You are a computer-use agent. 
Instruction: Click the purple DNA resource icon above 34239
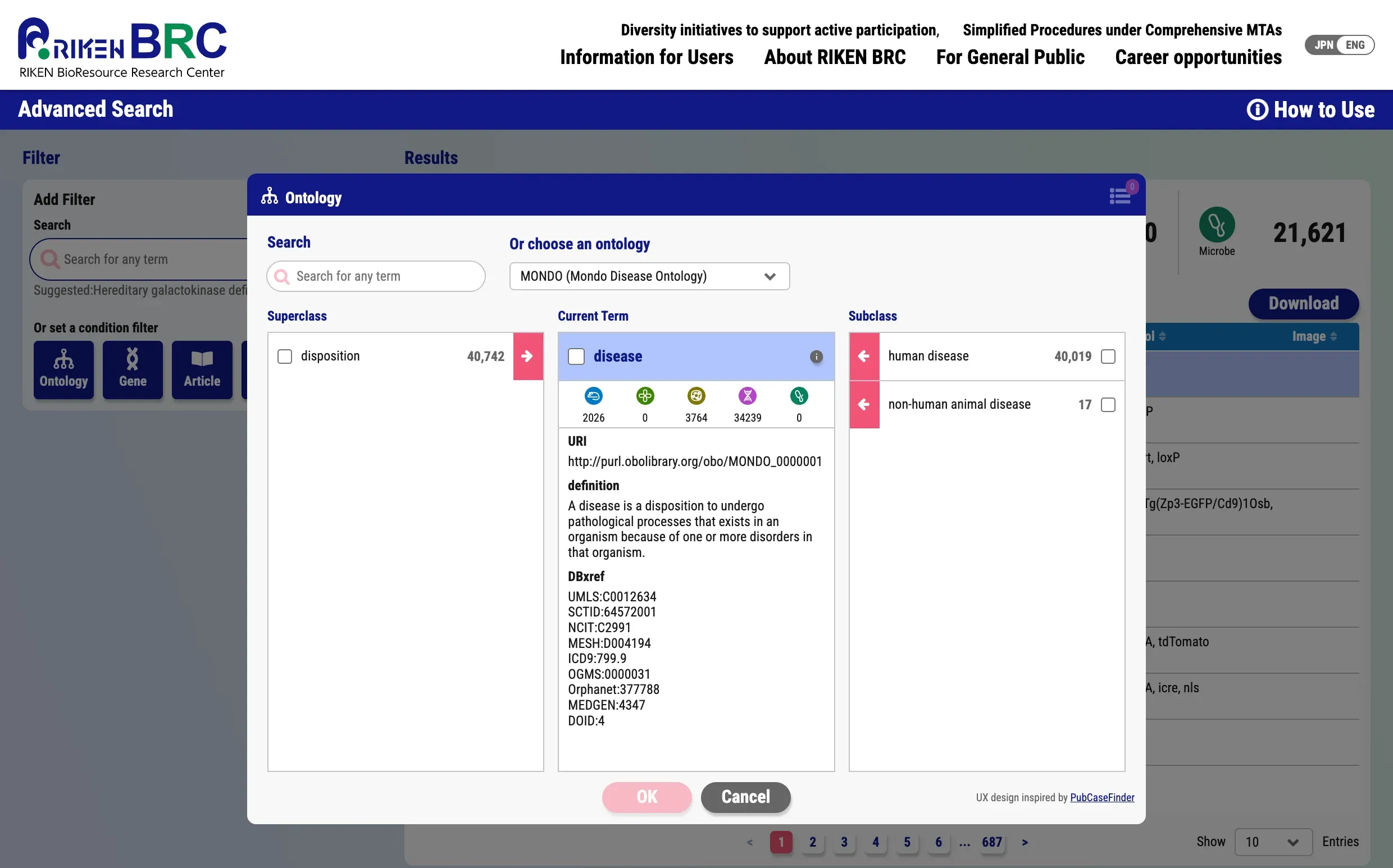[747, 395]
